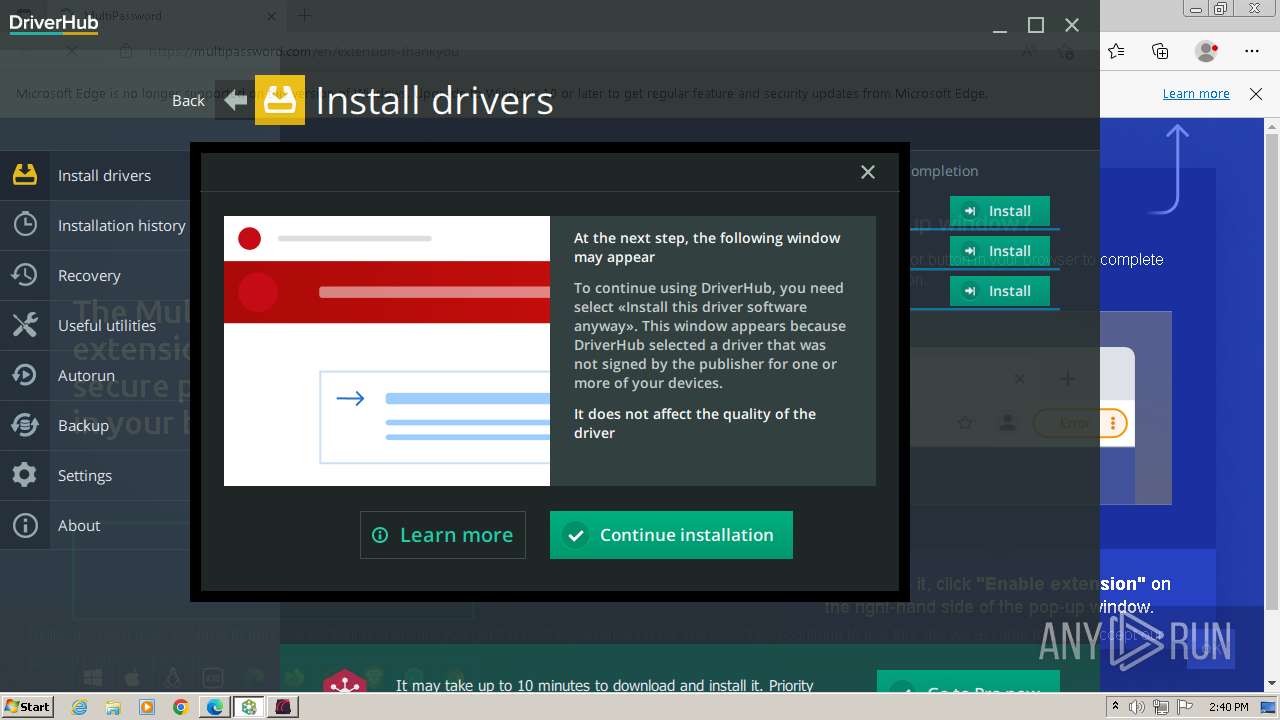Click the Recovery sidebar icon
Image resolution: width=1280 pixels, height=720 pixels.
[x=25, y=275]
